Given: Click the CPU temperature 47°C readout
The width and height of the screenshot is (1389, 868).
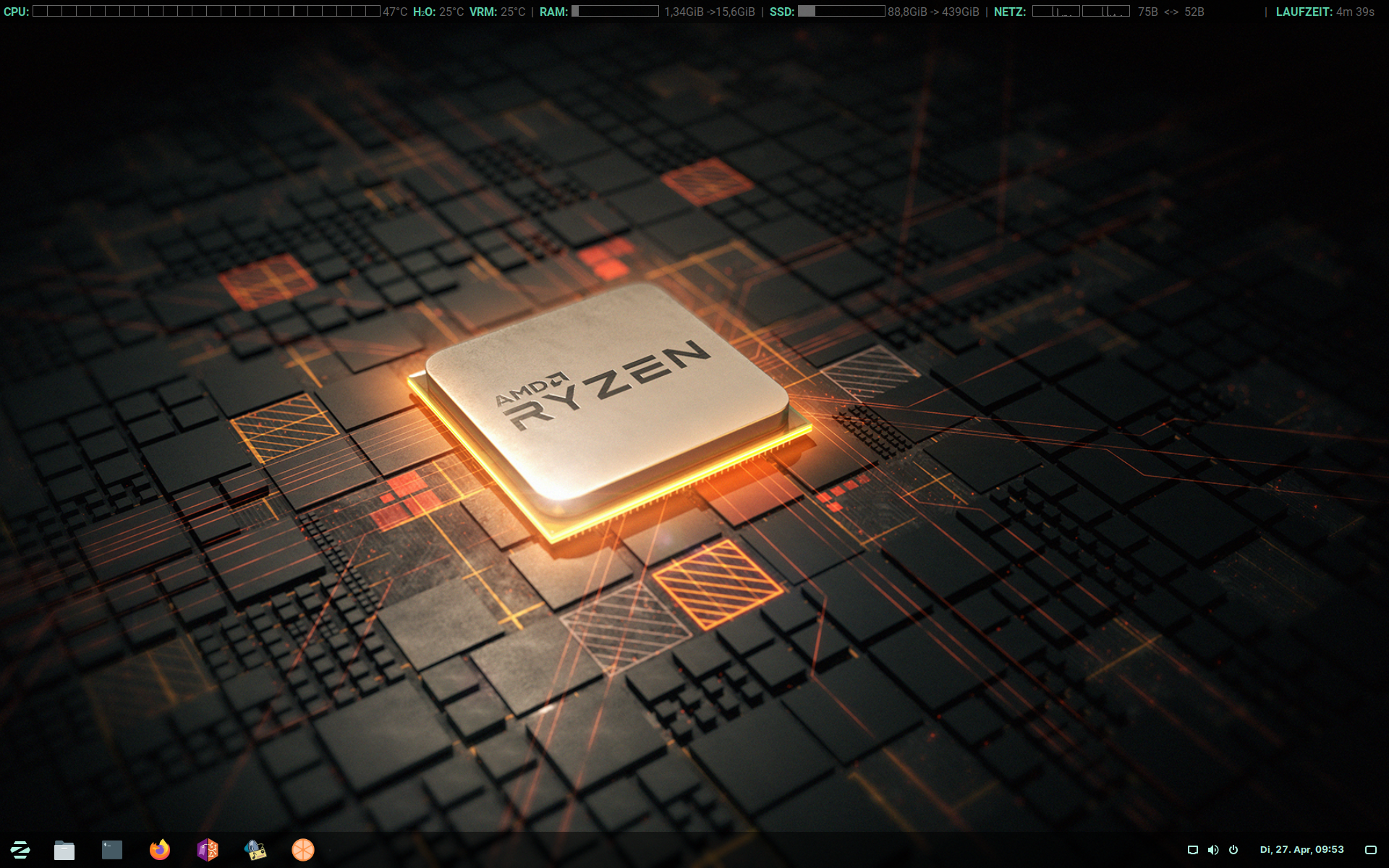Looking at the screenshot, I should pos(395,12).
